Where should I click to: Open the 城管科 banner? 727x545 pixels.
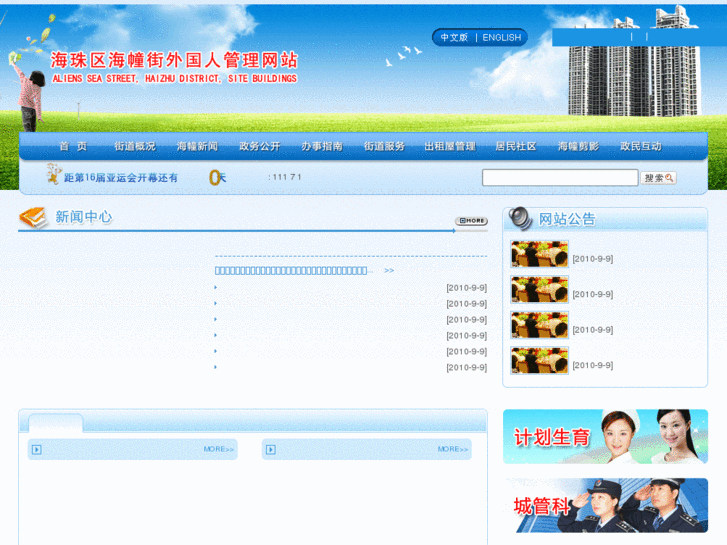click(606, 505)
